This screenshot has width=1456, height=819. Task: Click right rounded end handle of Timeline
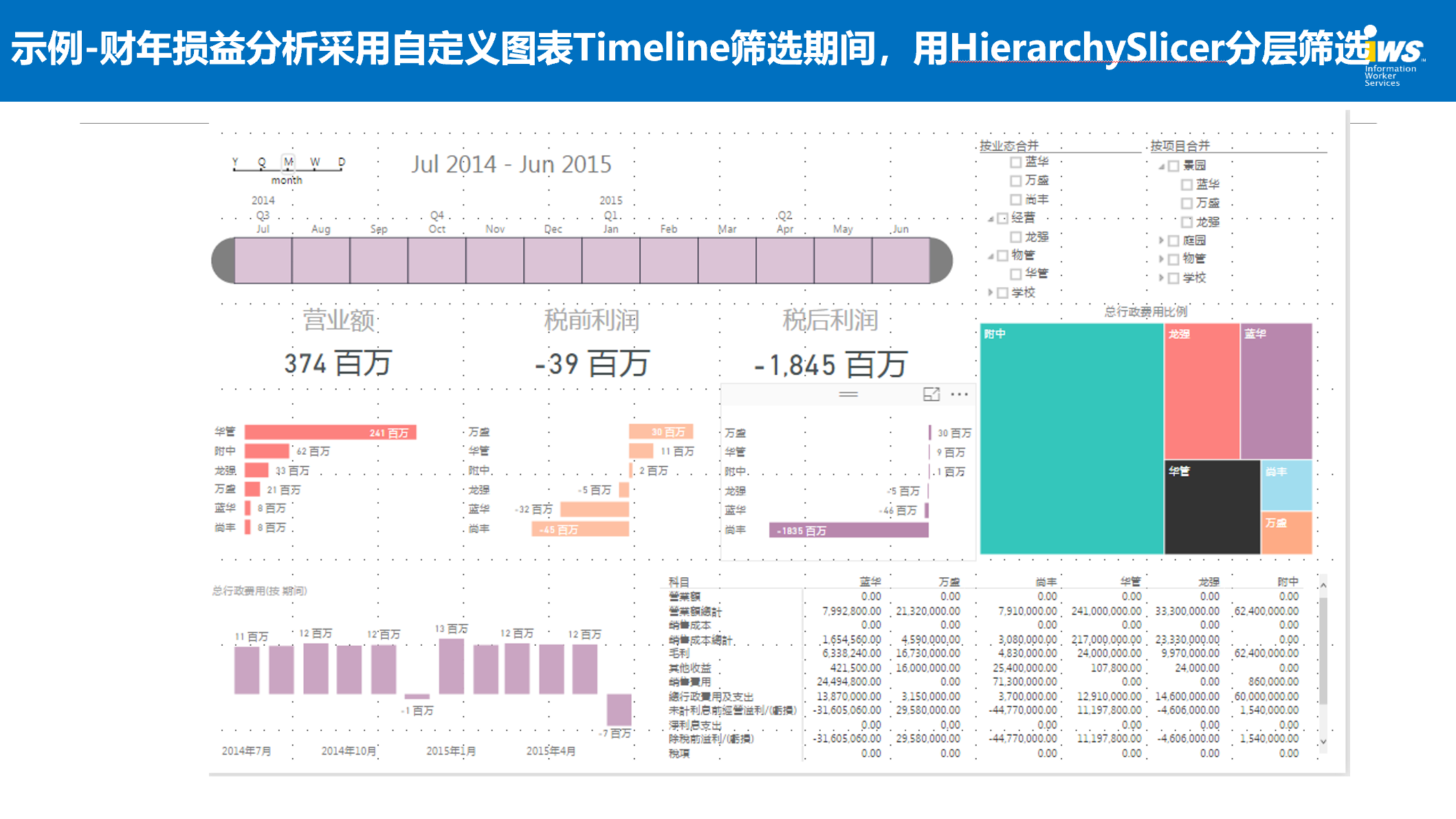[941, 260]
